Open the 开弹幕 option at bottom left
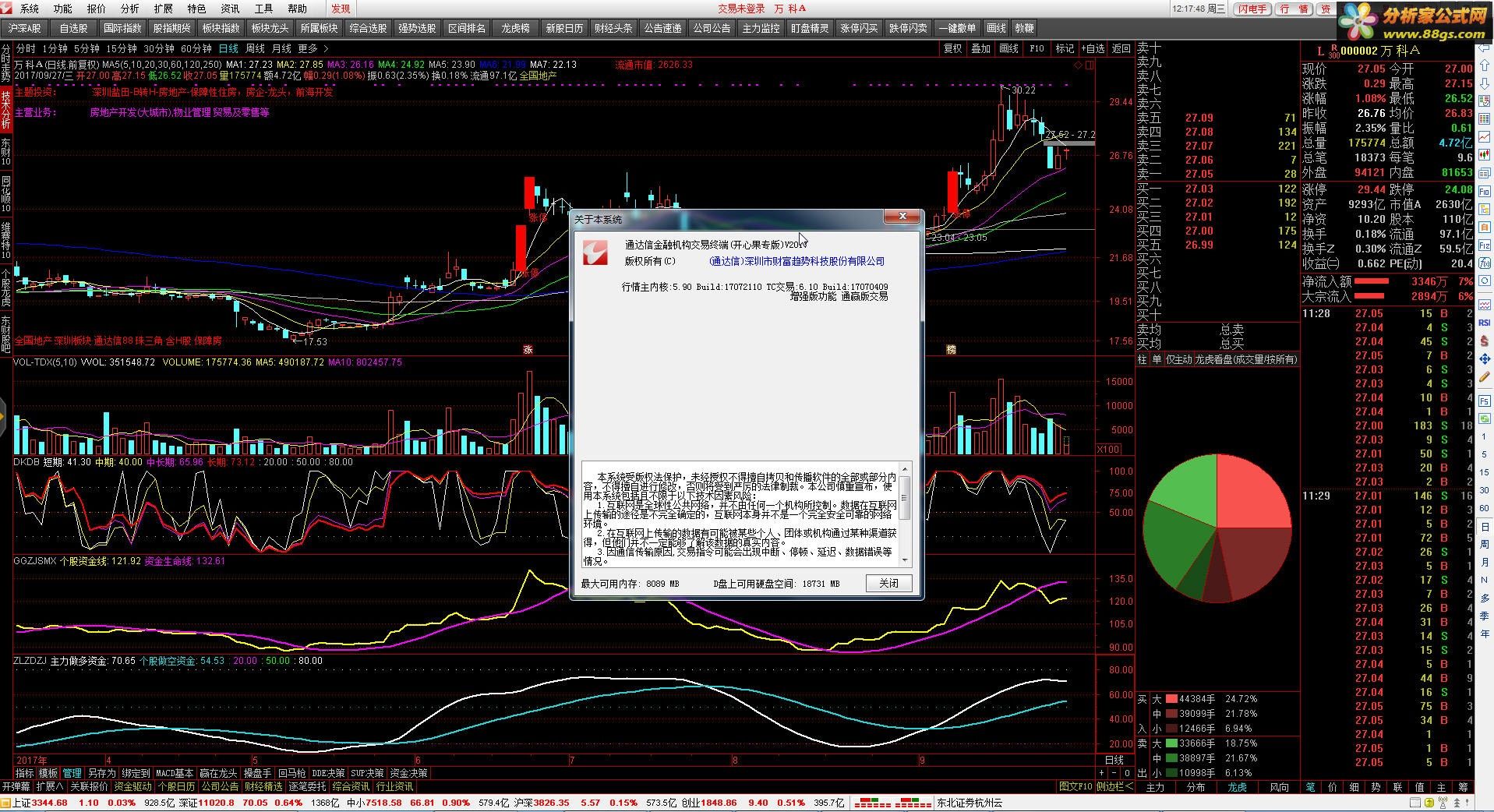The height and width of the screenshot is (812, 1494). click(16, 787)
